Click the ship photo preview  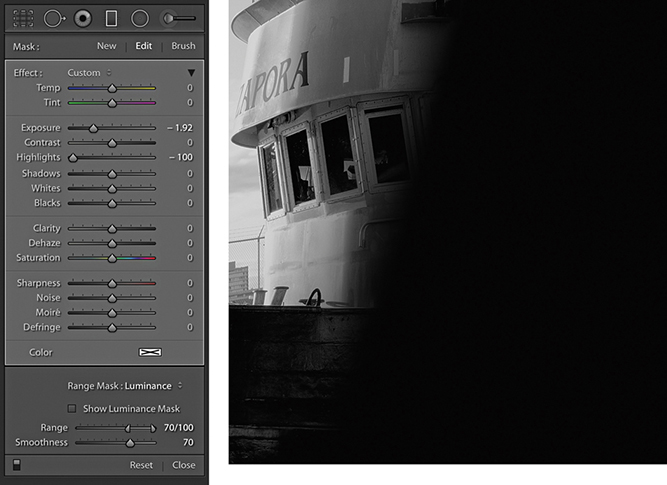448,232
